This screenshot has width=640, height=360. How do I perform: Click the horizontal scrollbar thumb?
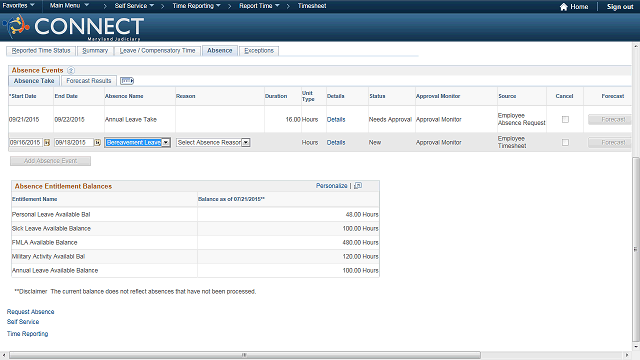point(244,355)
